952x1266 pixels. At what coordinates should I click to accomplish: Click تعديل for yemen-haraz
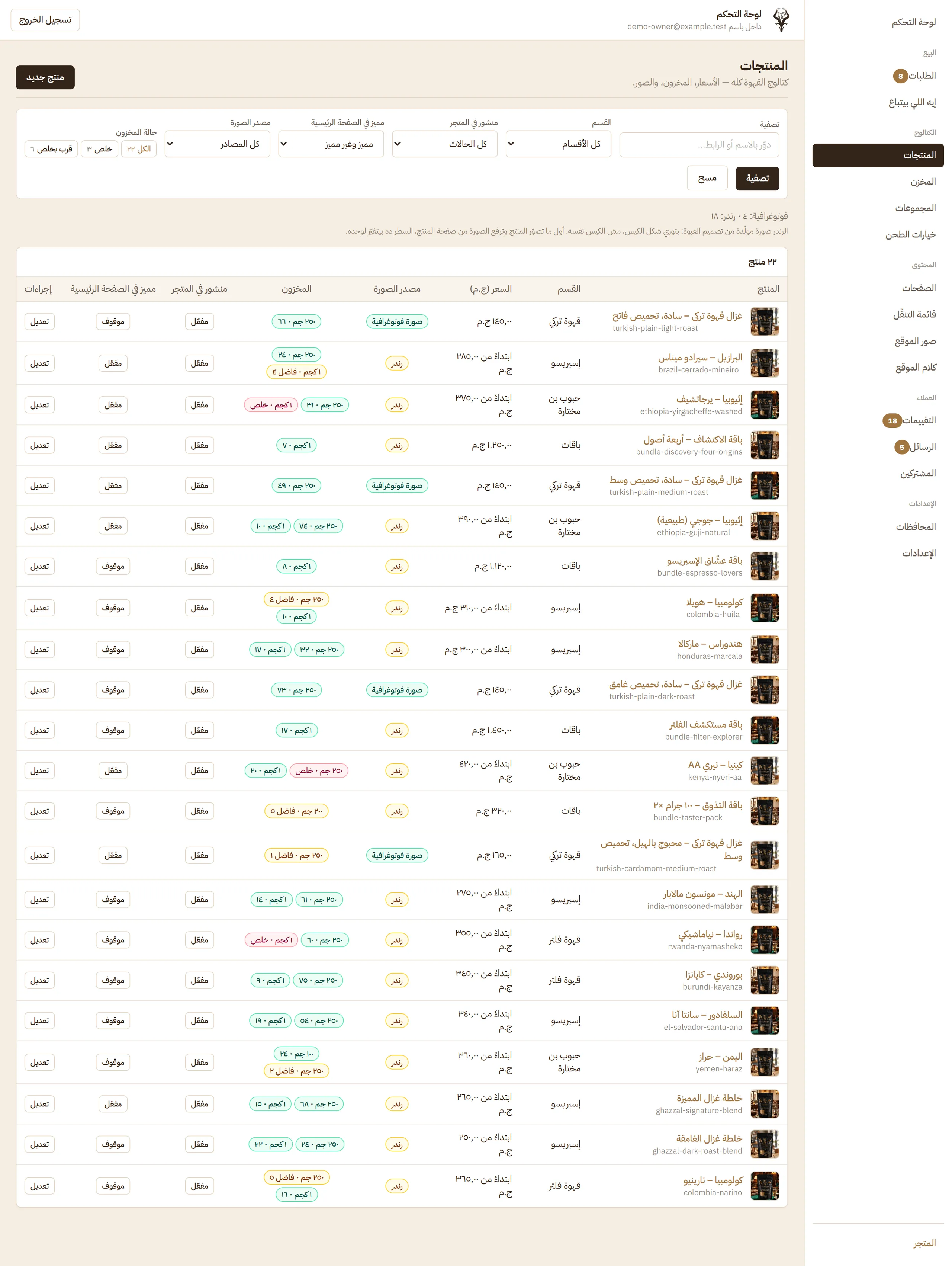pyautogui.click(x=39, y=1062)
